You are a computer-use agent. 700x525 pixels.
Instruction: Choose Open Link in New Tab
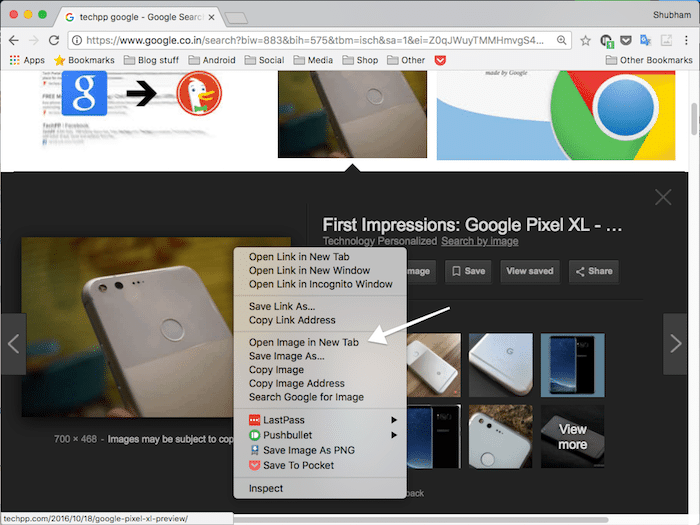[x=320, y=257]
